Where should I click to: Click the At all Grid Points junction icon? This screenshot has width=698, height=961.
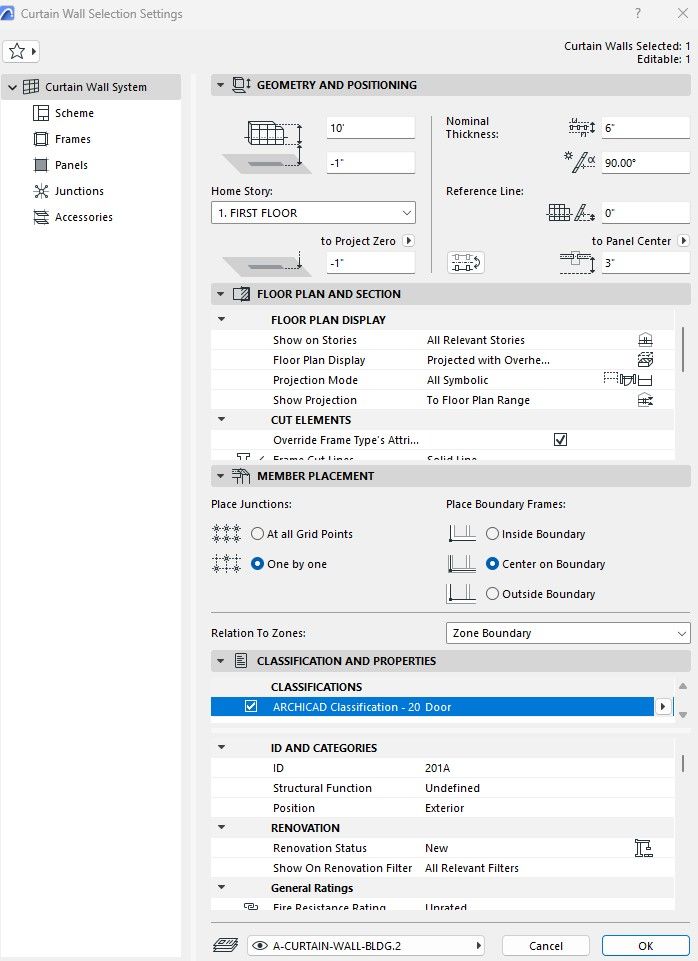coord(226,534)
